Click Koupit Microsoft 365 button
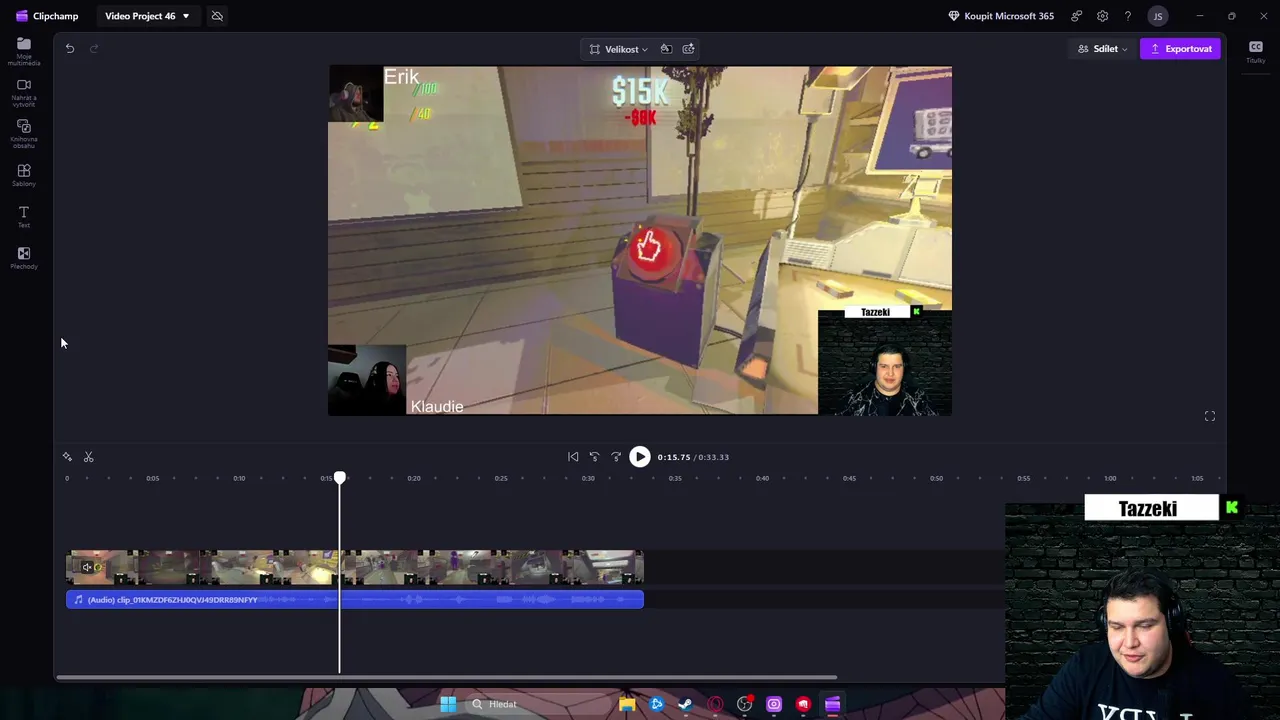The height and width of the screenshot is (720, 1280). [1000, 16]
